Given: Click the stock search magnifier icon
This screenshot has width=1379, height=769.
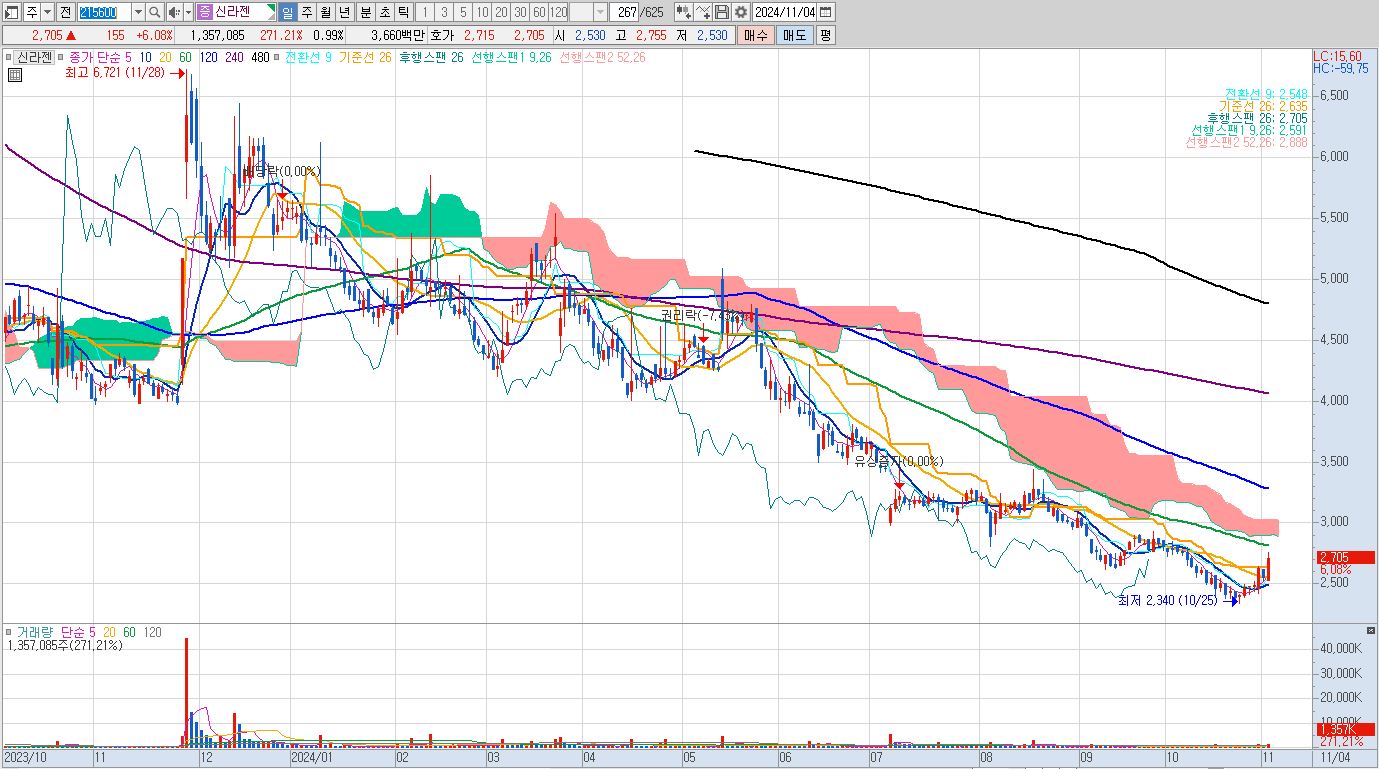Looking at the screenshot, I should point(155,12).
